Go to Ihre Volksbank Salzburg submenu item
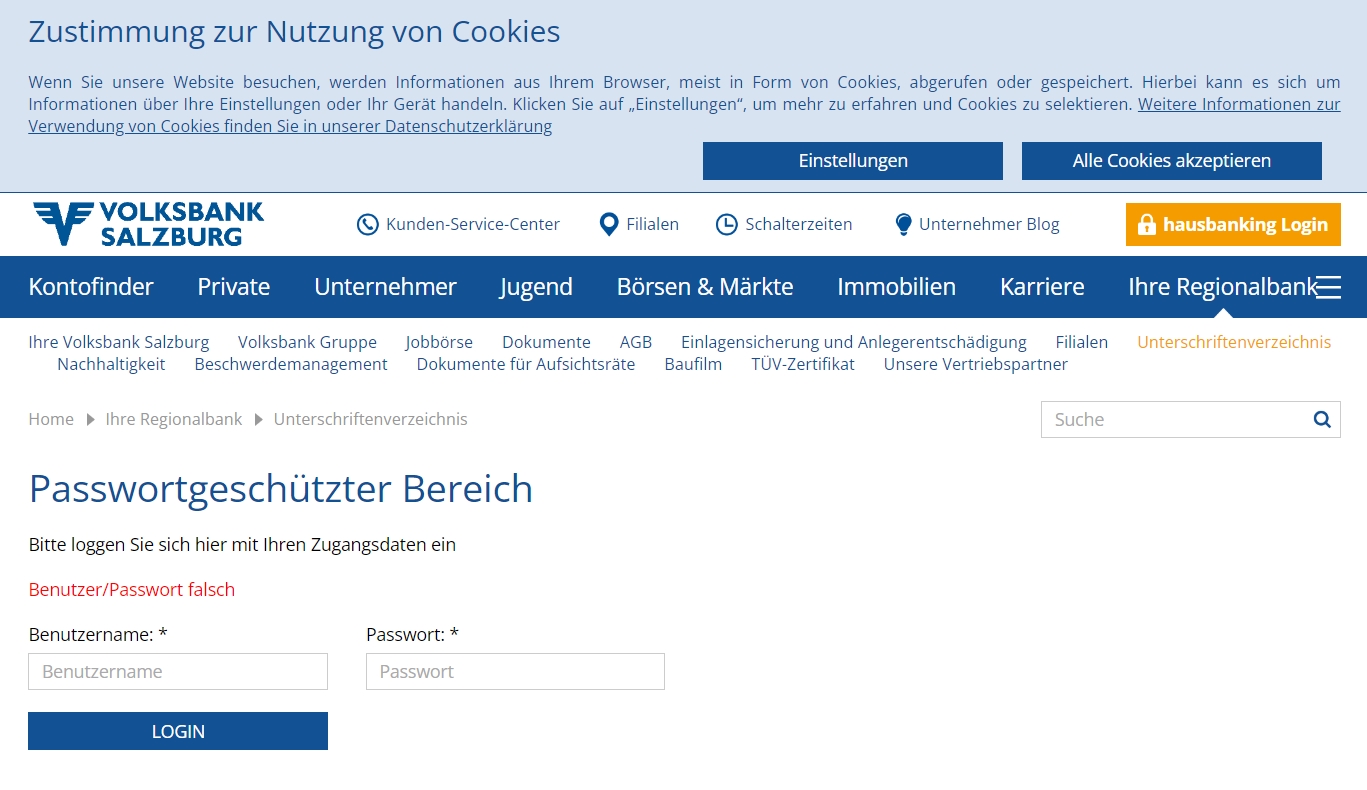 point(119,342)
